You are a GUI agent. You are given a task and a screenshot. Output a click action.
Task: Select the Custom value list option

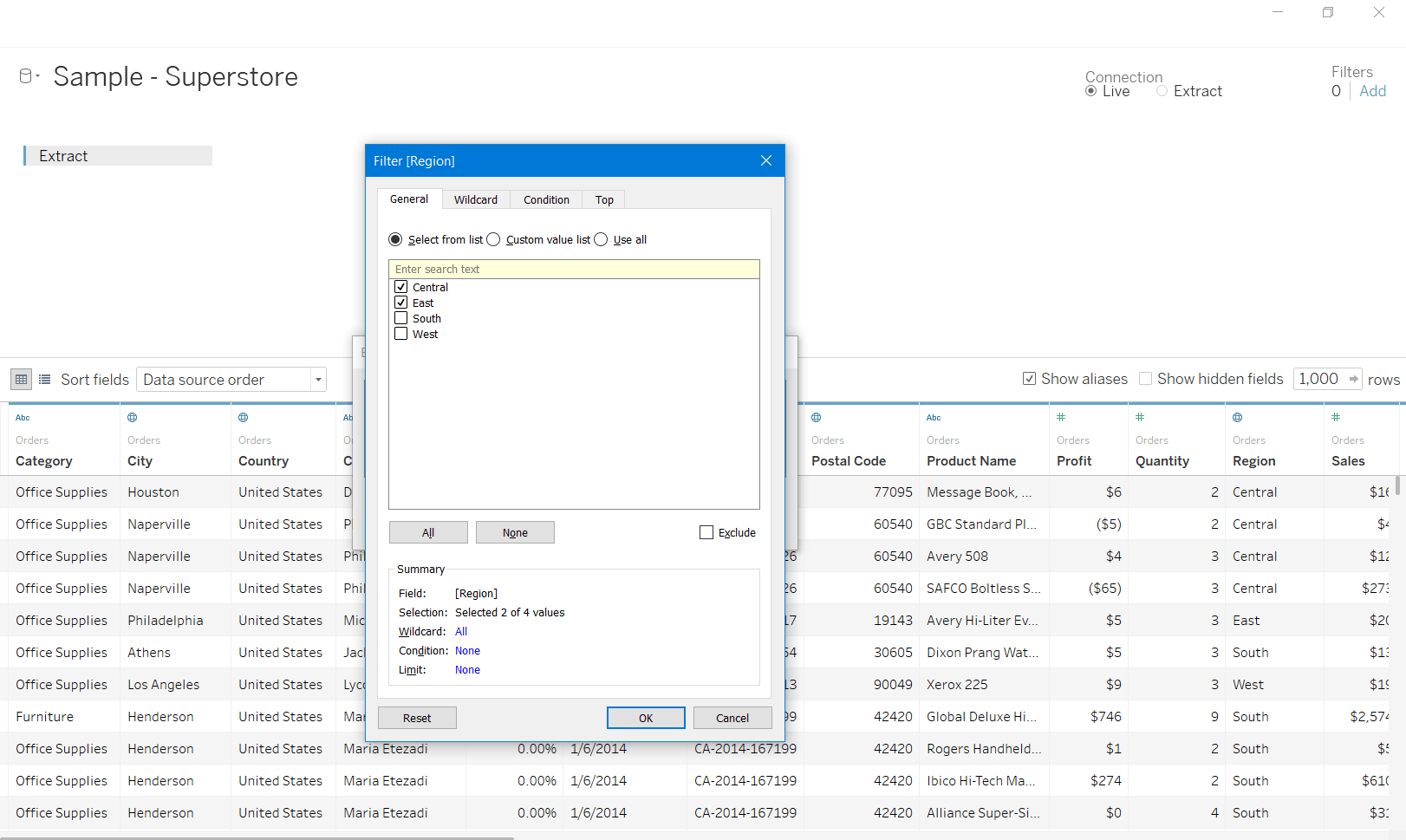[x=494, y=239]
